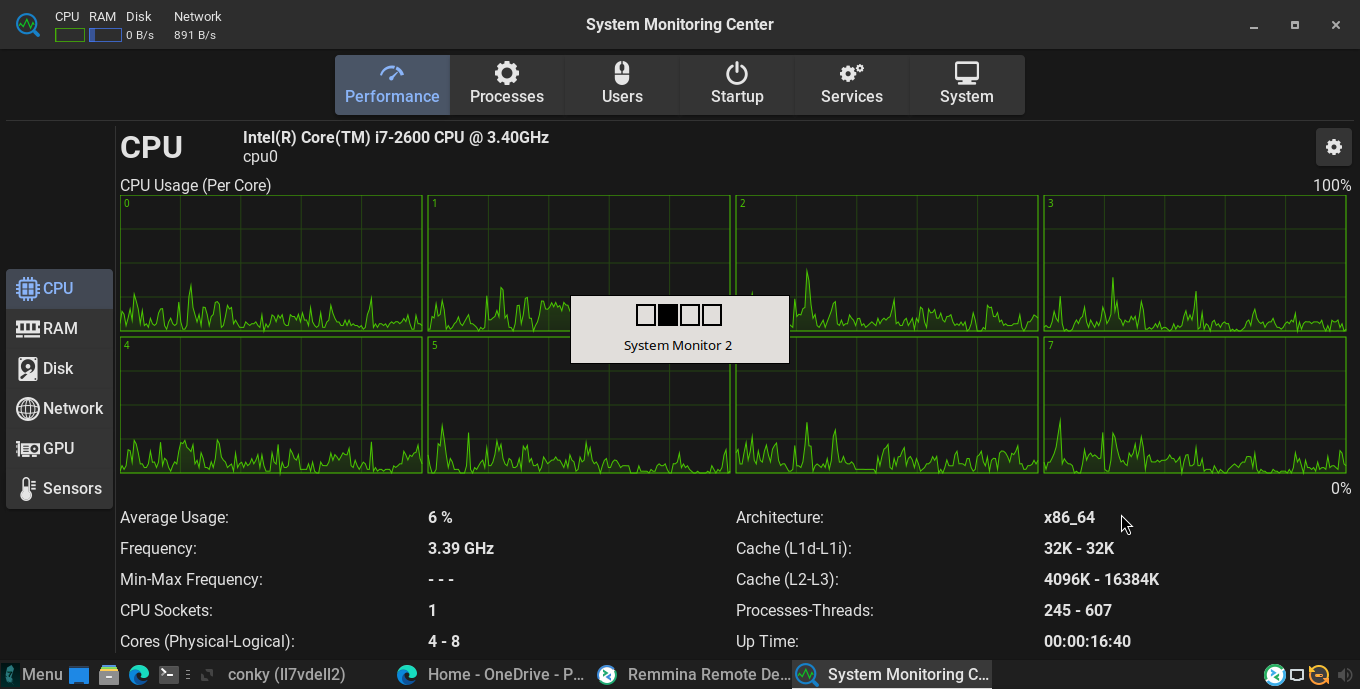The height and width of the screenshot is (689, 1360).
Task: Click the volume tray icon
Action: pos(1343,675)
